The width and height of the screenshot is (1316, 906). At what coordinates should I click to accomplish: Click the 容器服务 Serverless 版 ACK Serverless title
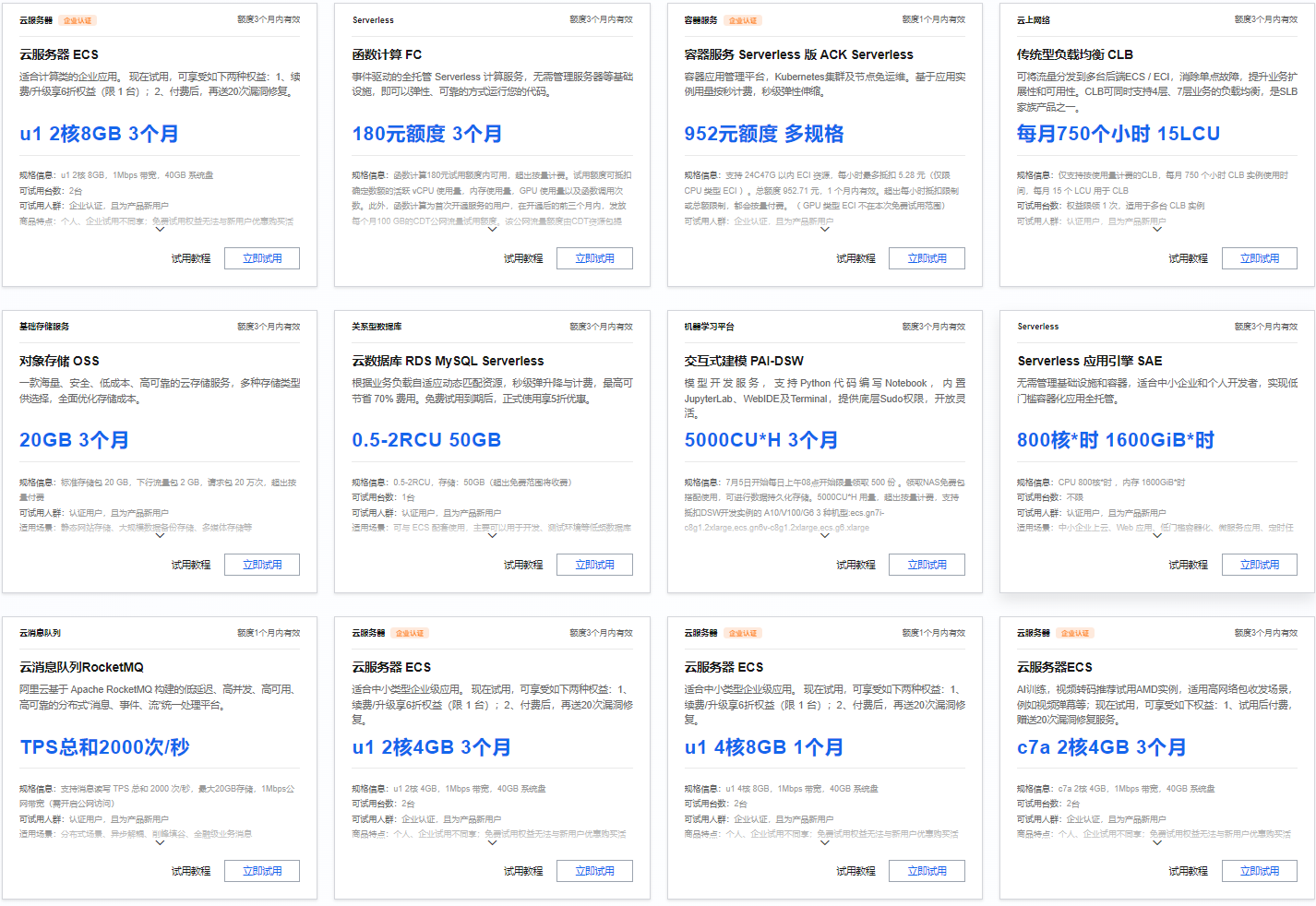[798, 54]
